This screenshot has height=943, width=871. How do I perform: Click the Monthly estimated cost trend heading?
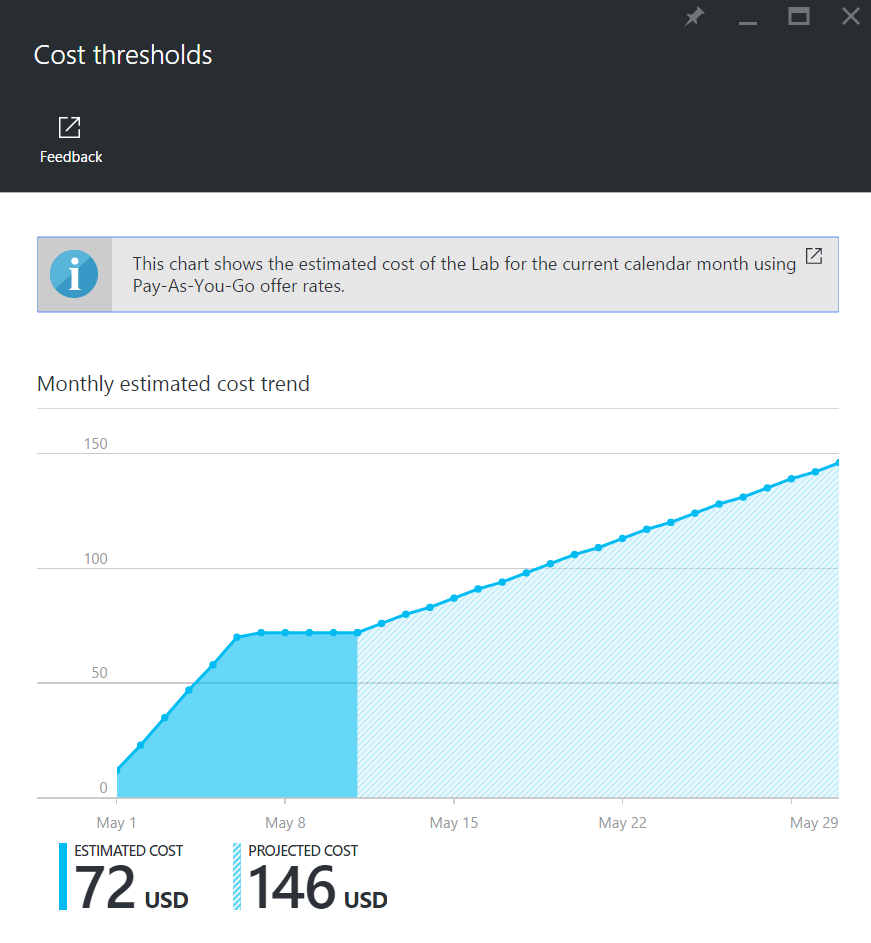pyautogui.click(x=173, y=384)
